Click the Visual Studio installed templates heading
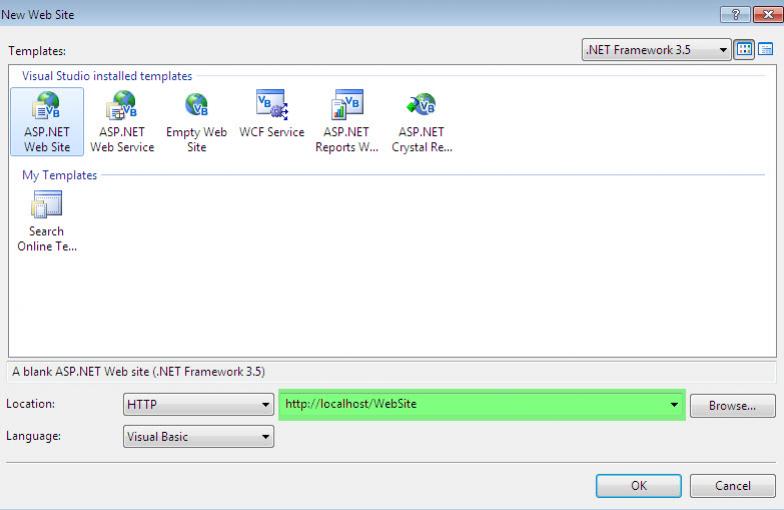The height and width of the screenshot is (510, 784). click(107, 76)
